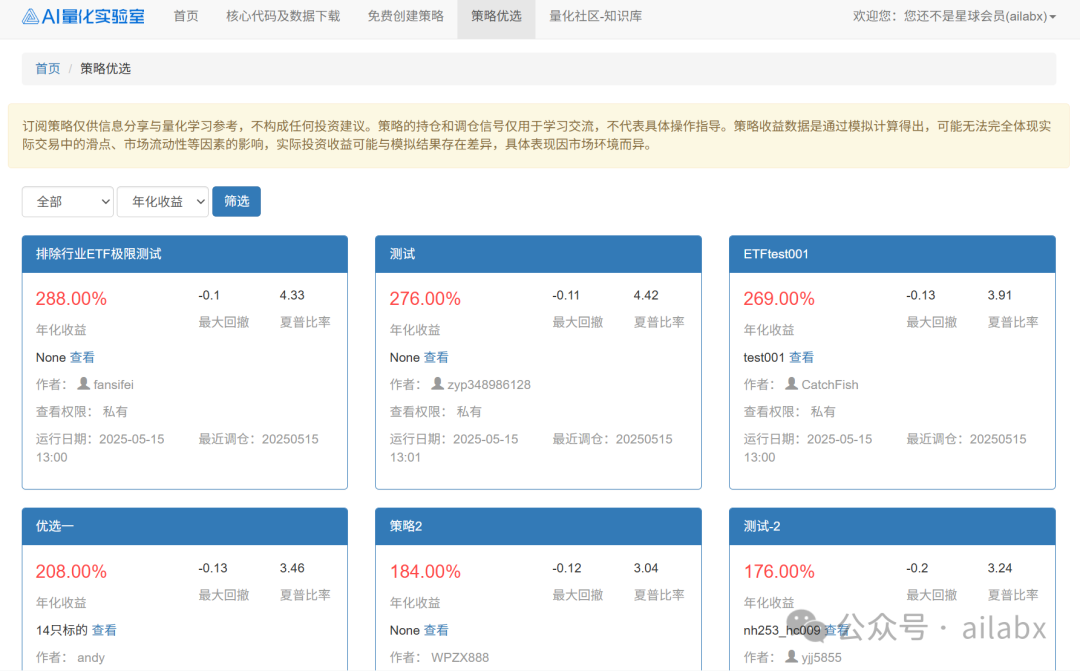The image size is (1080, 671).
Task: Open the 免费创建策略 menu item
Action: [x=406, y=16]
